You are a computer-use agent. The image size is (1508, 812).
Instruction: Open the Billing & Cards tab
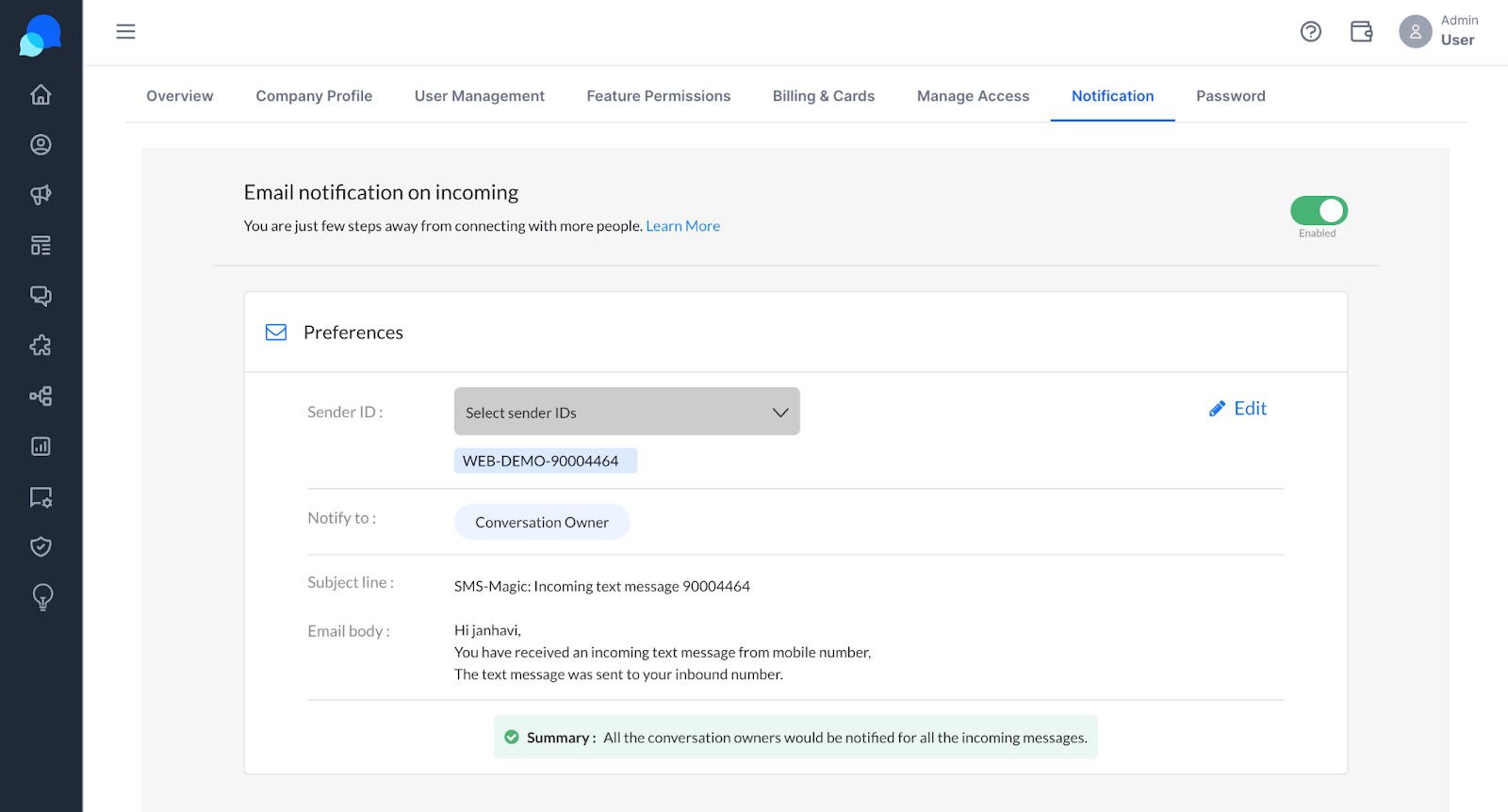point(824,96)
